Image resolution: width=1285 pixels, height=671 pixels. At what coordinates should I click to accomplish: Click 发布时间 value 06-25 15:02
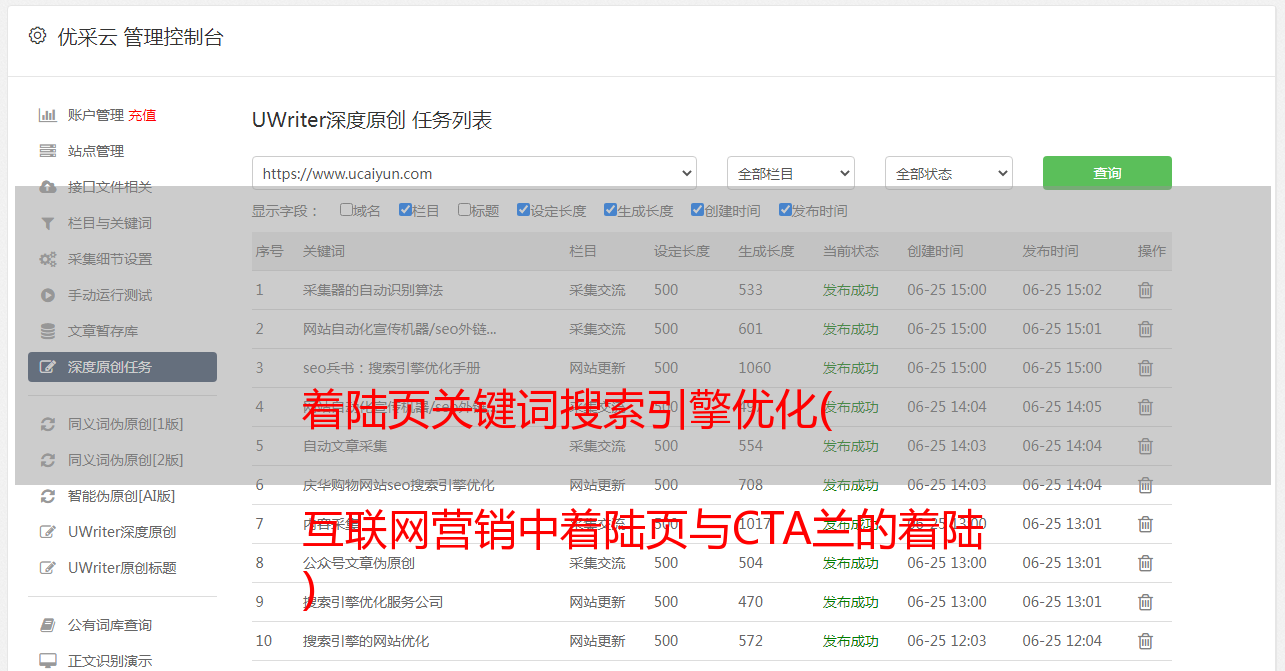[x=1062, y=290]
